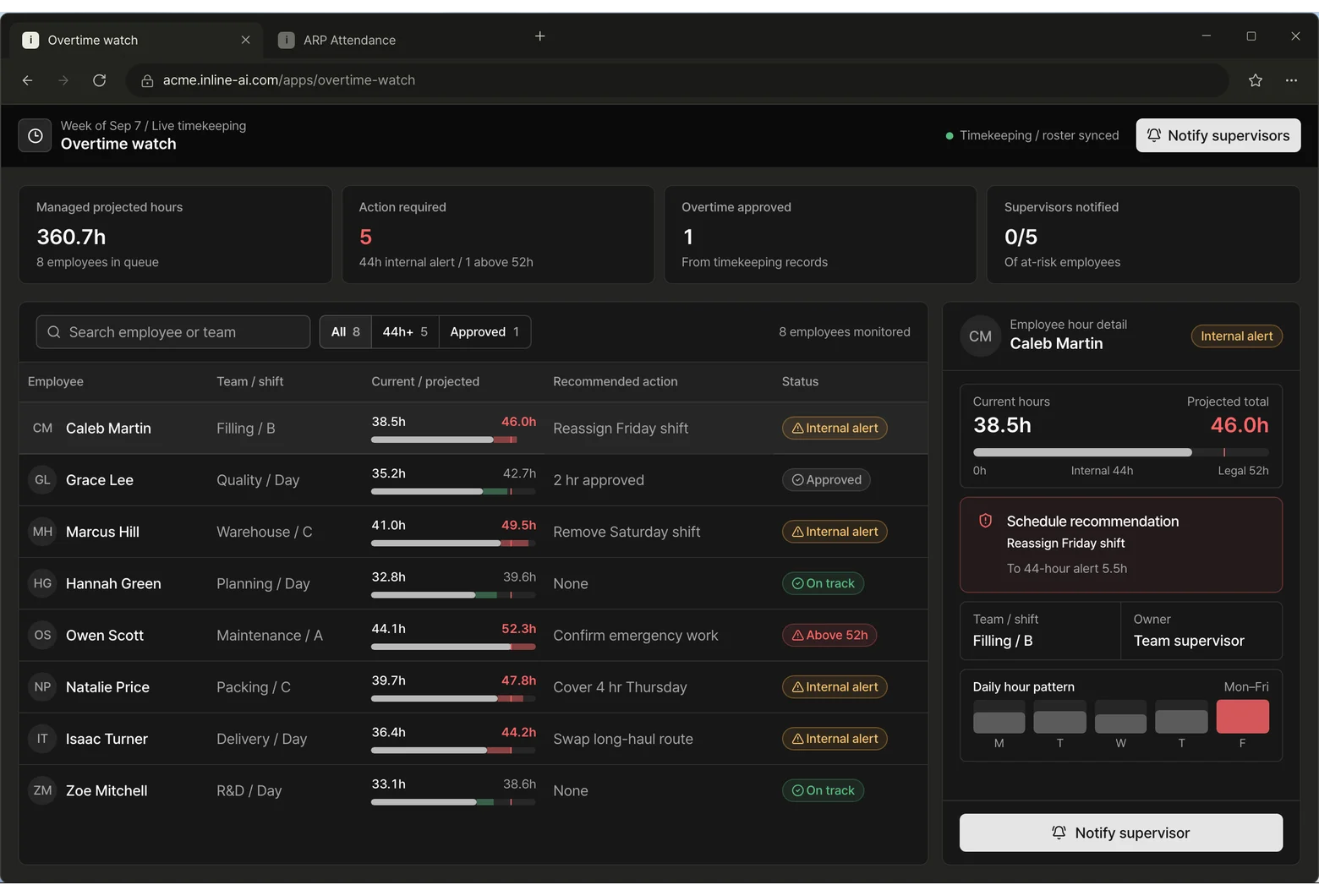Click the Supervisors notified card

pos(1143,235)
